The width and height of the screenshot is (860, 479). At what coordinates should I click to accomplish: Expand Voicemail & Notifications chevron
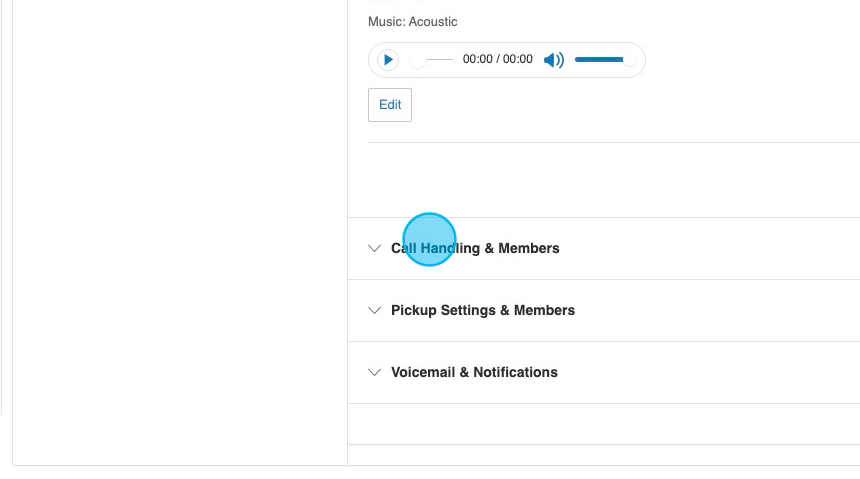coord(375,372)
